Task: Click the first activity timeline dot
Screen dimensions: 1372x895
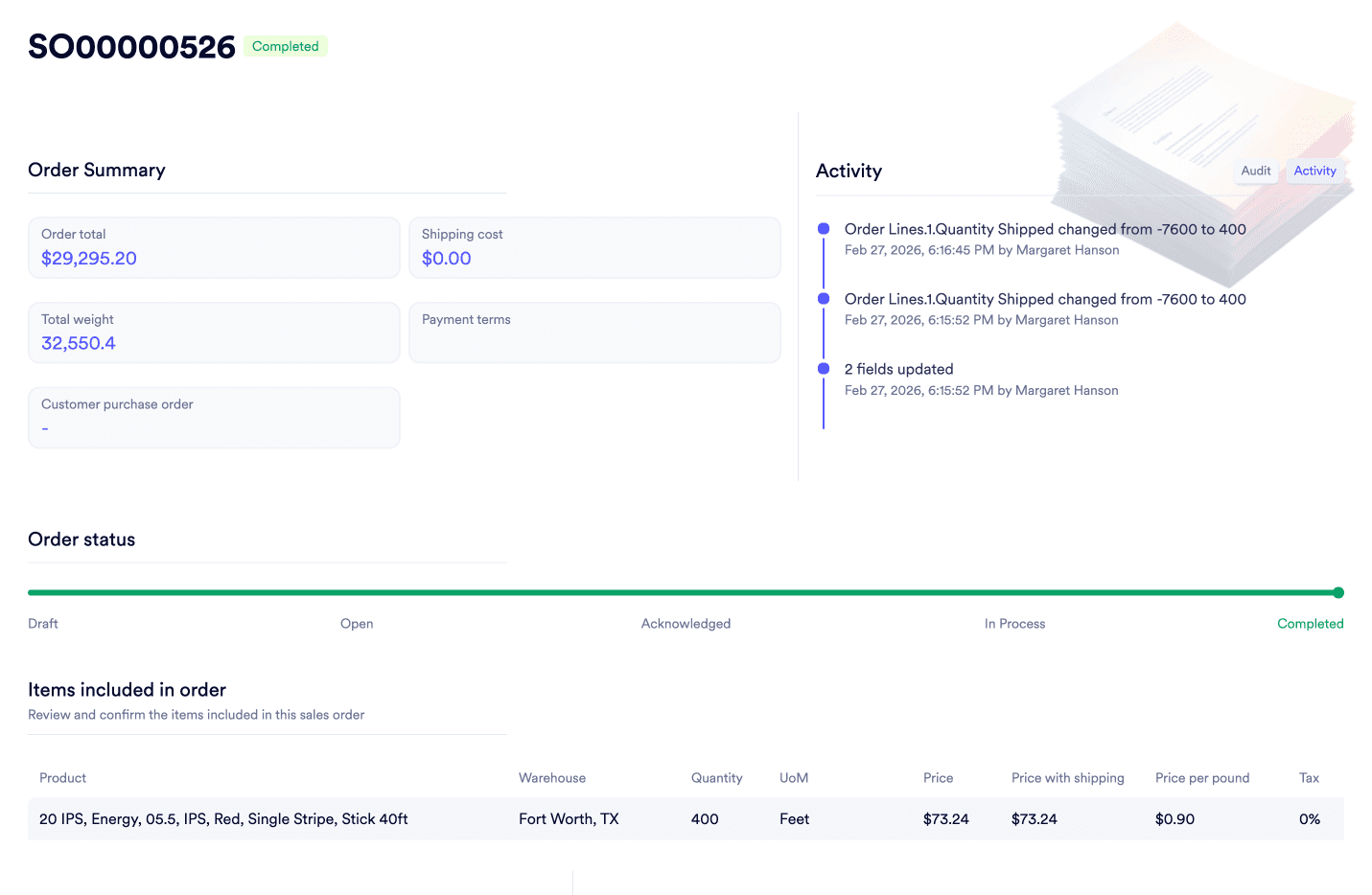Action: click(824, 228)
